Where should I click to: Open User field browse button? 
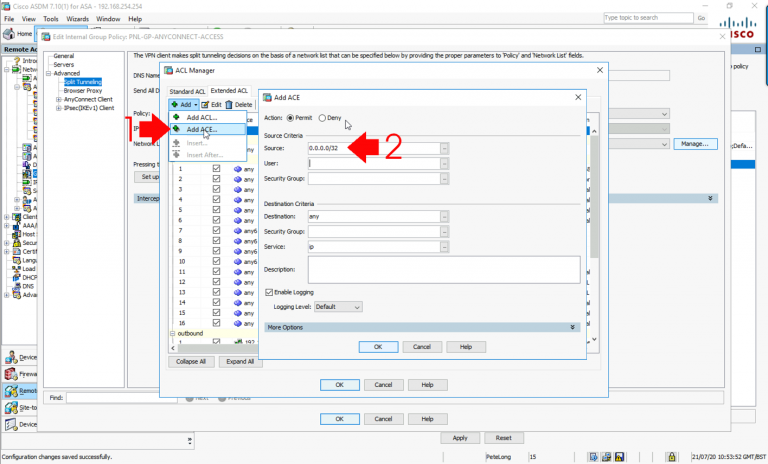pyautogui.click(x=444, y=163)
